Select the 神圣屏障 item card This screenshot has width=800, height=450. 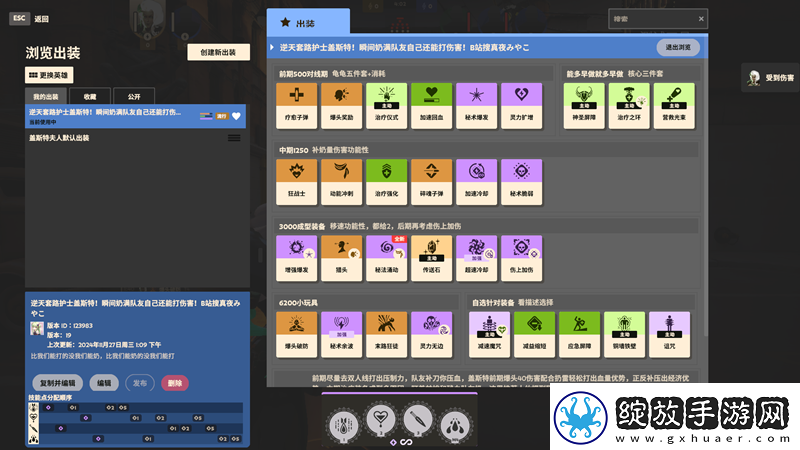pyautogui.click(x=584, y=105)
